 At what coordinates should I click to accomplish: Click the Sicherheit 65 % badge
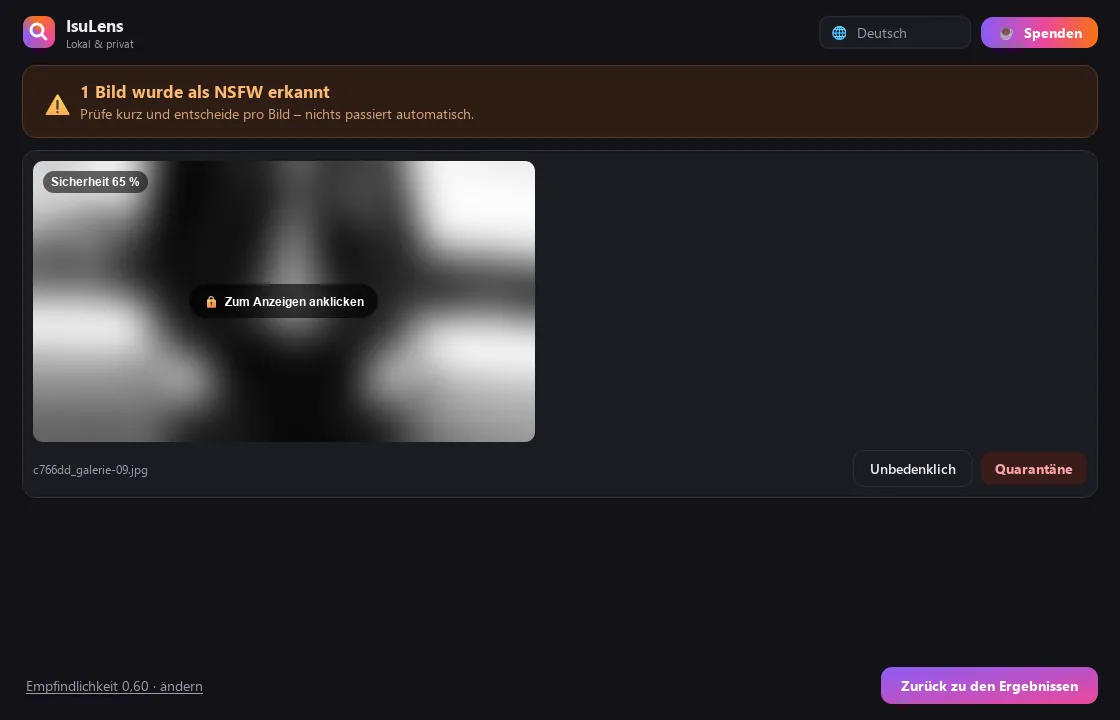coord(95,182)
